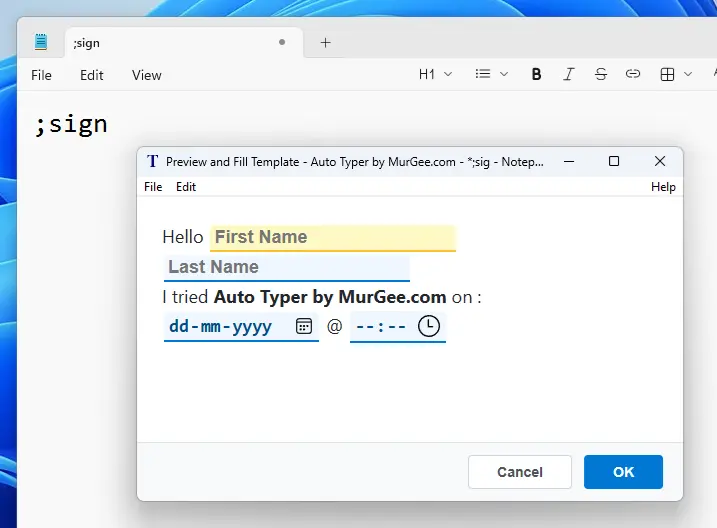The image size is (717, 528).
Task: Apply strikethrough formatting in the toolbar
Action: (601, 74)
